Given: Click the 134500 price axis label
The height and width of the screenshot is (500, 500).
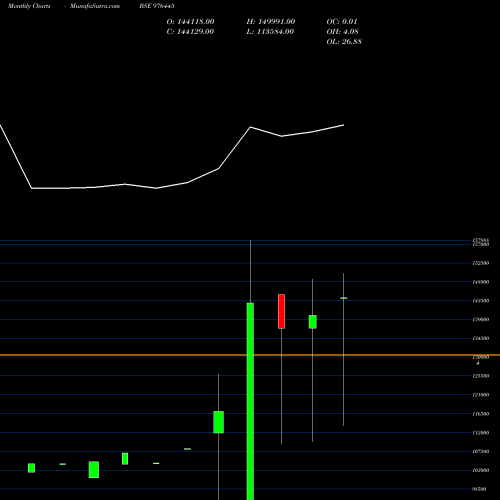Looking at the screenshot, I should pos(481,338).
